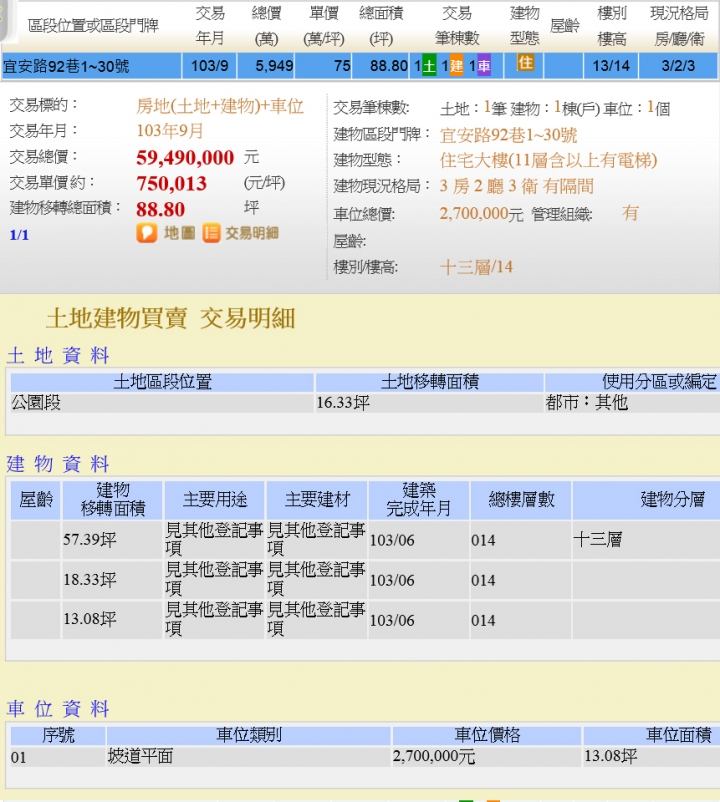
Task: Click the 建物型態 column header
Action: click(x=525, y=26)
